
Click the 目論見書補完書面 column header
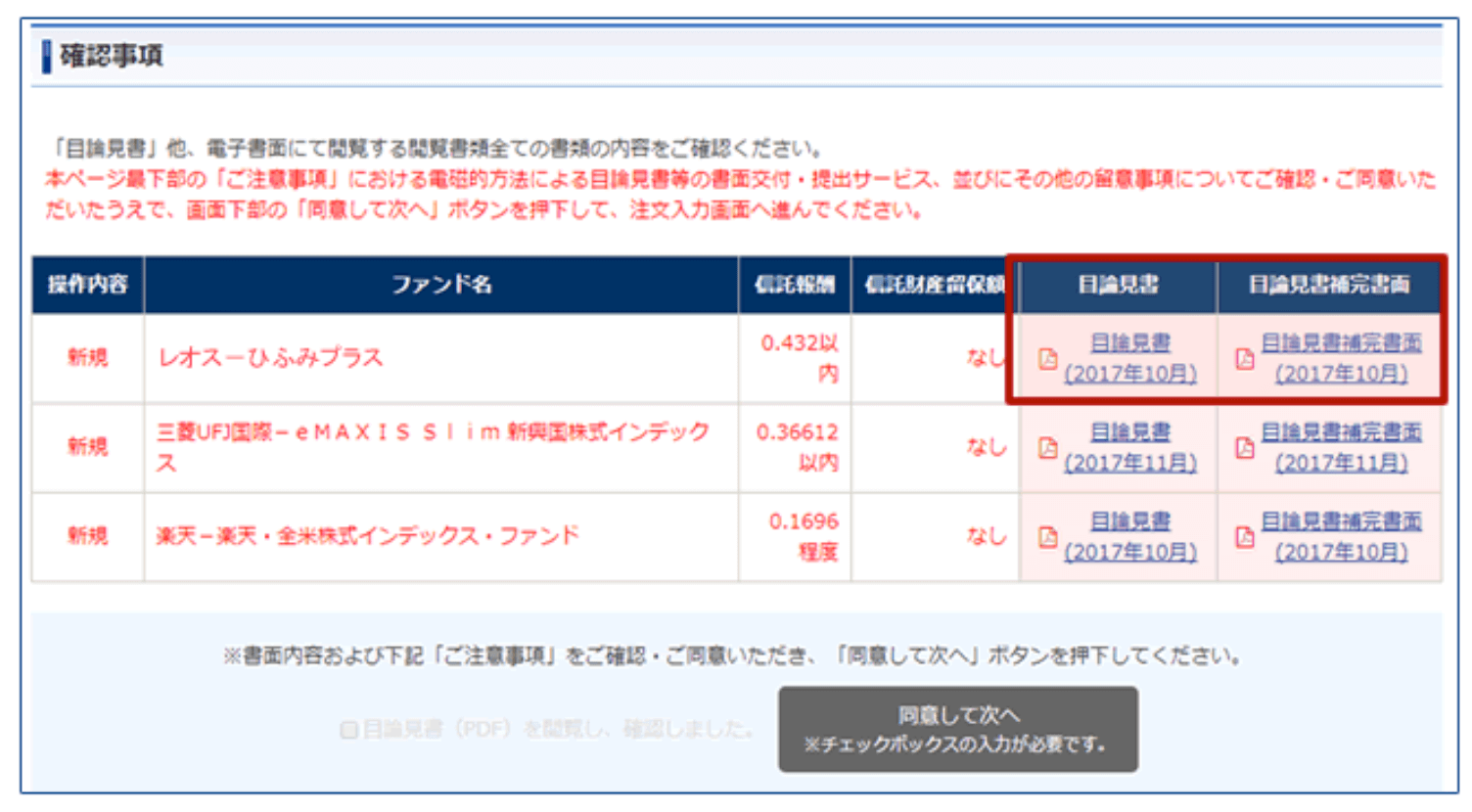coord(1329,285)
